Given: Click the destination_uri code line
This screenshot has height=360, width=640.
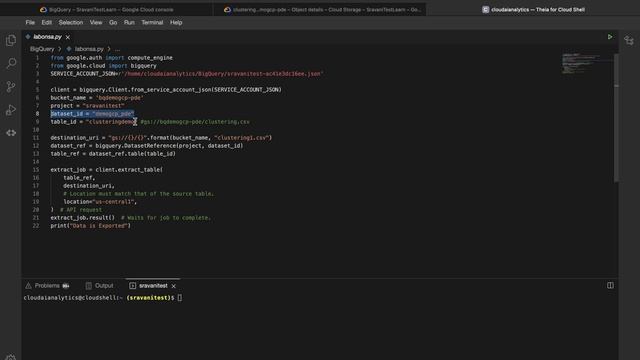Looking at the screenshot, I should tap(161, 138).
